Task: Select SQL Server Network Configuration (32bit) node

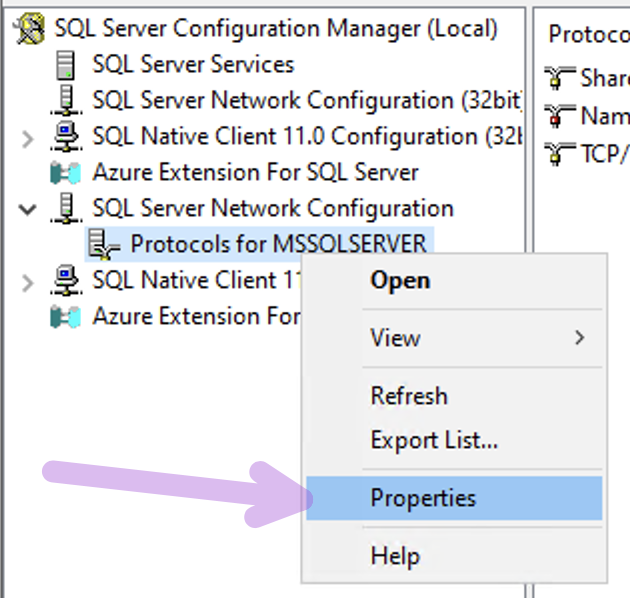Action: tap(307, 100)
